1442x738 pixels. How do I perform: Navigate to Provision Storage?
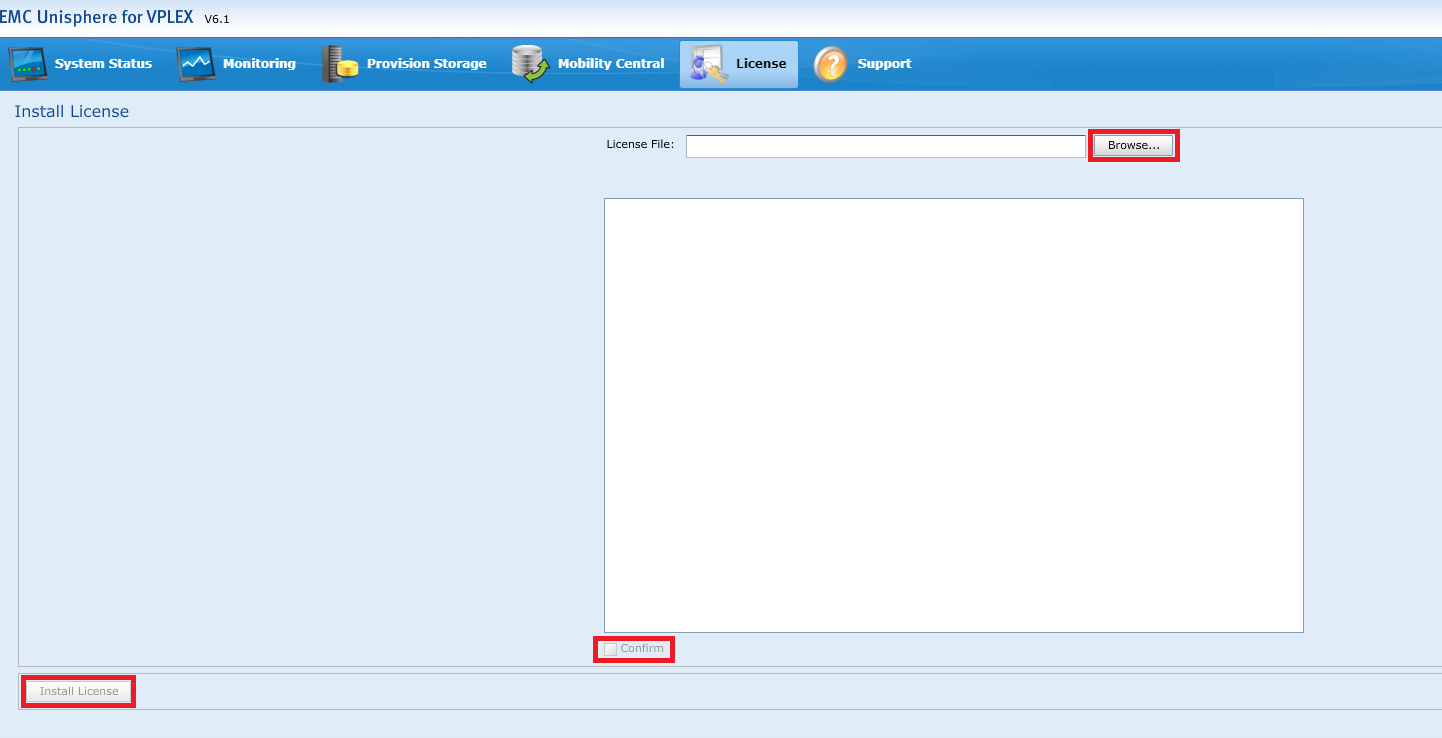426,63
